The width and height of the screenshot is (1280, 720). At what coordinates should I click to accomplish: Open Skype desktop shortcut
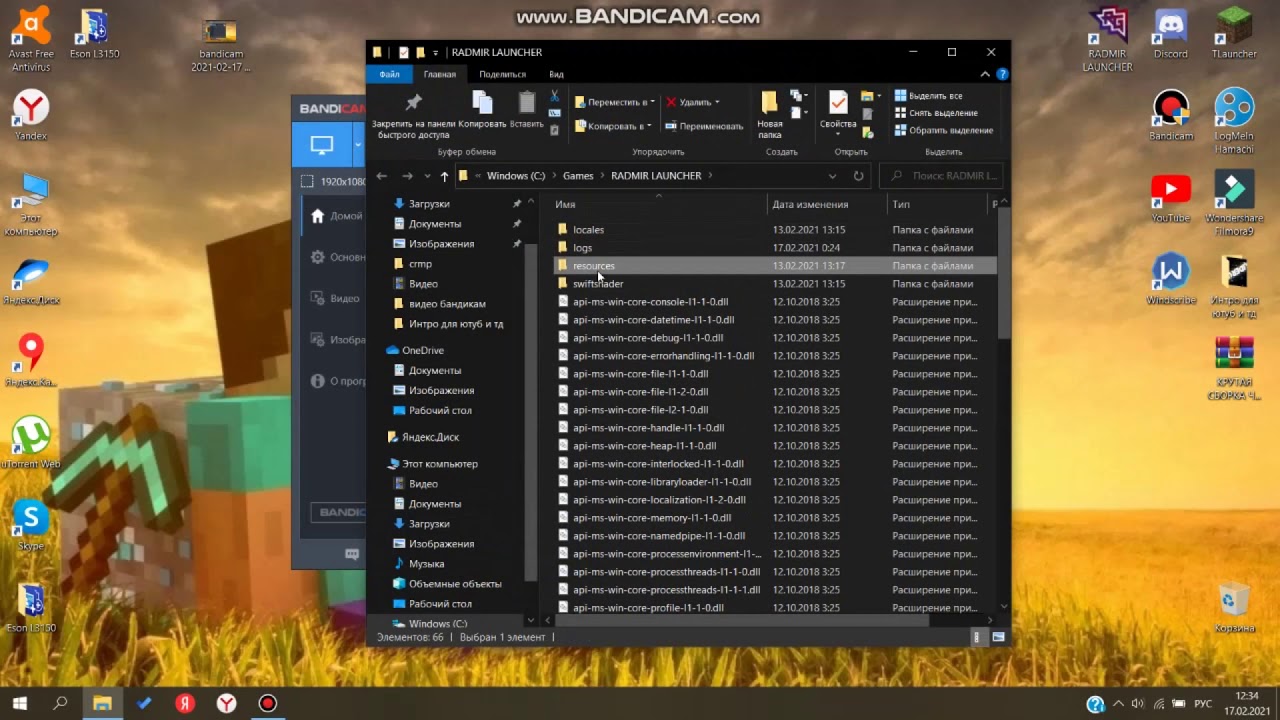32,526
